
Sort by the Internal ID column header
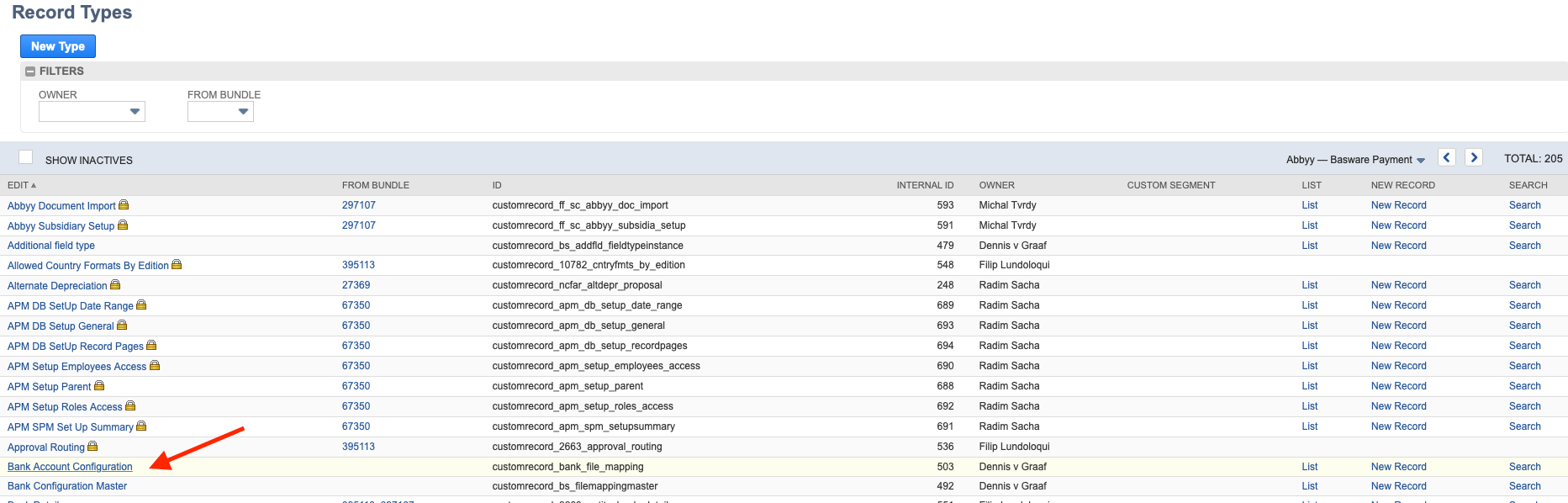(925, 185)
